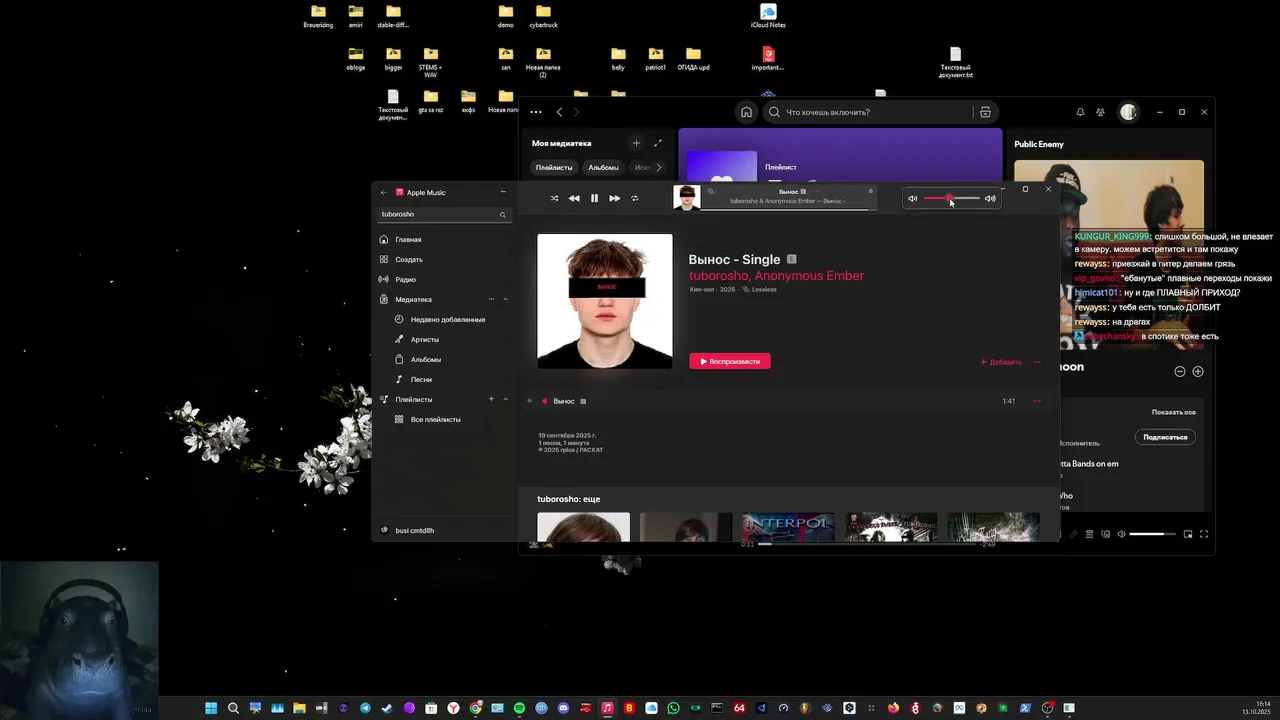1280x720 pixels.
Task: Click the tuborosho search field
Action: 443,214
